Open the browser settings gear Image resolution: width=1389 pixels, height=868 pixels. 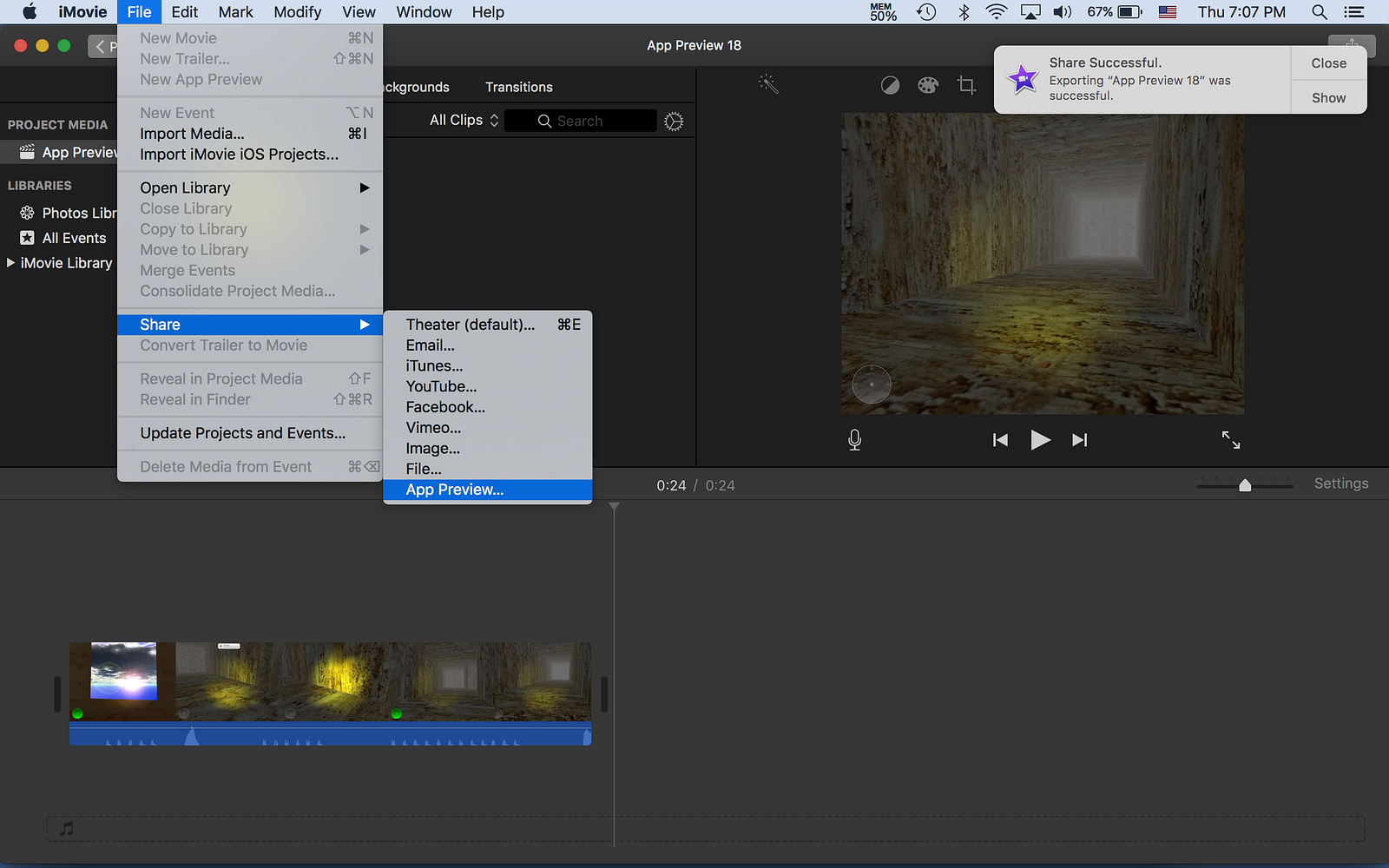tap(674, 122)
